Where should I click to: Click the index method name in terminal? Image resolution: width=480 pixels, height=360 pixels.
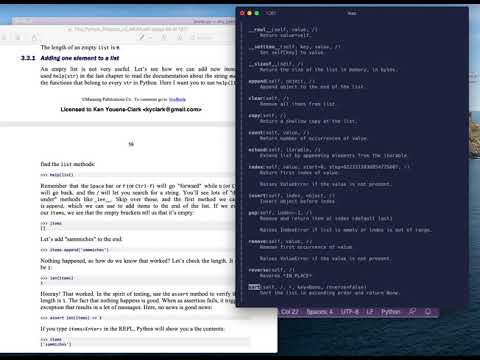(x=255, y=167)
